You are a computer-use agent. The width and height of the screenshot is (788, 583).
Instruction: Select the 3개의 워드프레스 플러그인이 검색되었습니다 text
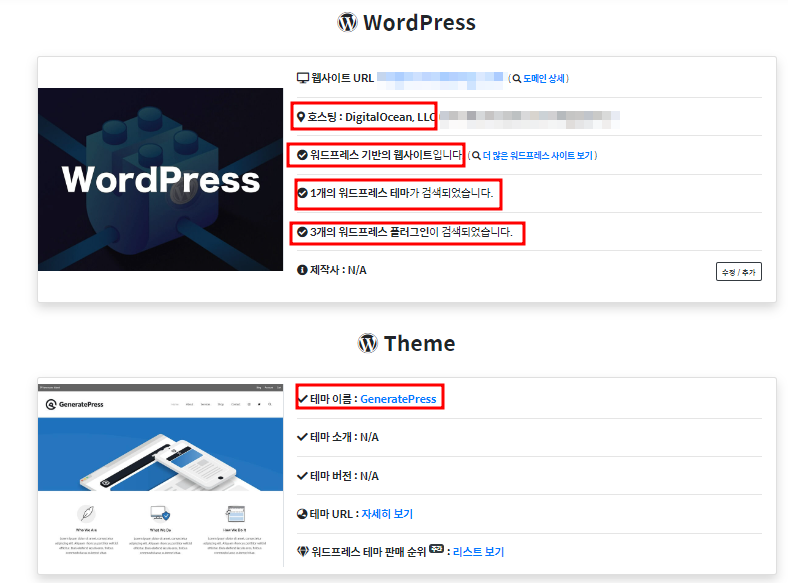pos(411,232)
